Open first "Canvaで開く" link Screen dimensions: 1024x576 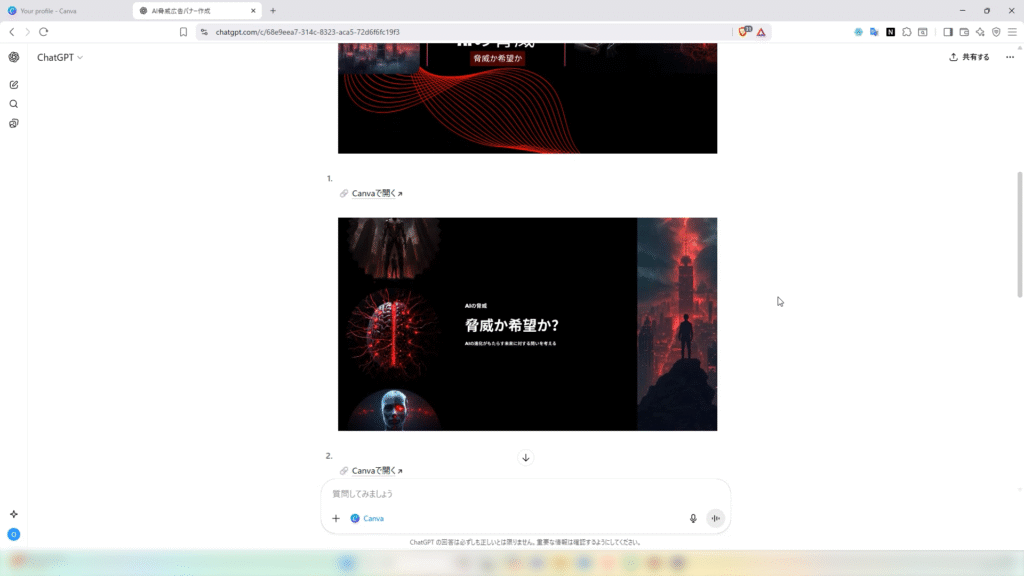pos(376,193)
